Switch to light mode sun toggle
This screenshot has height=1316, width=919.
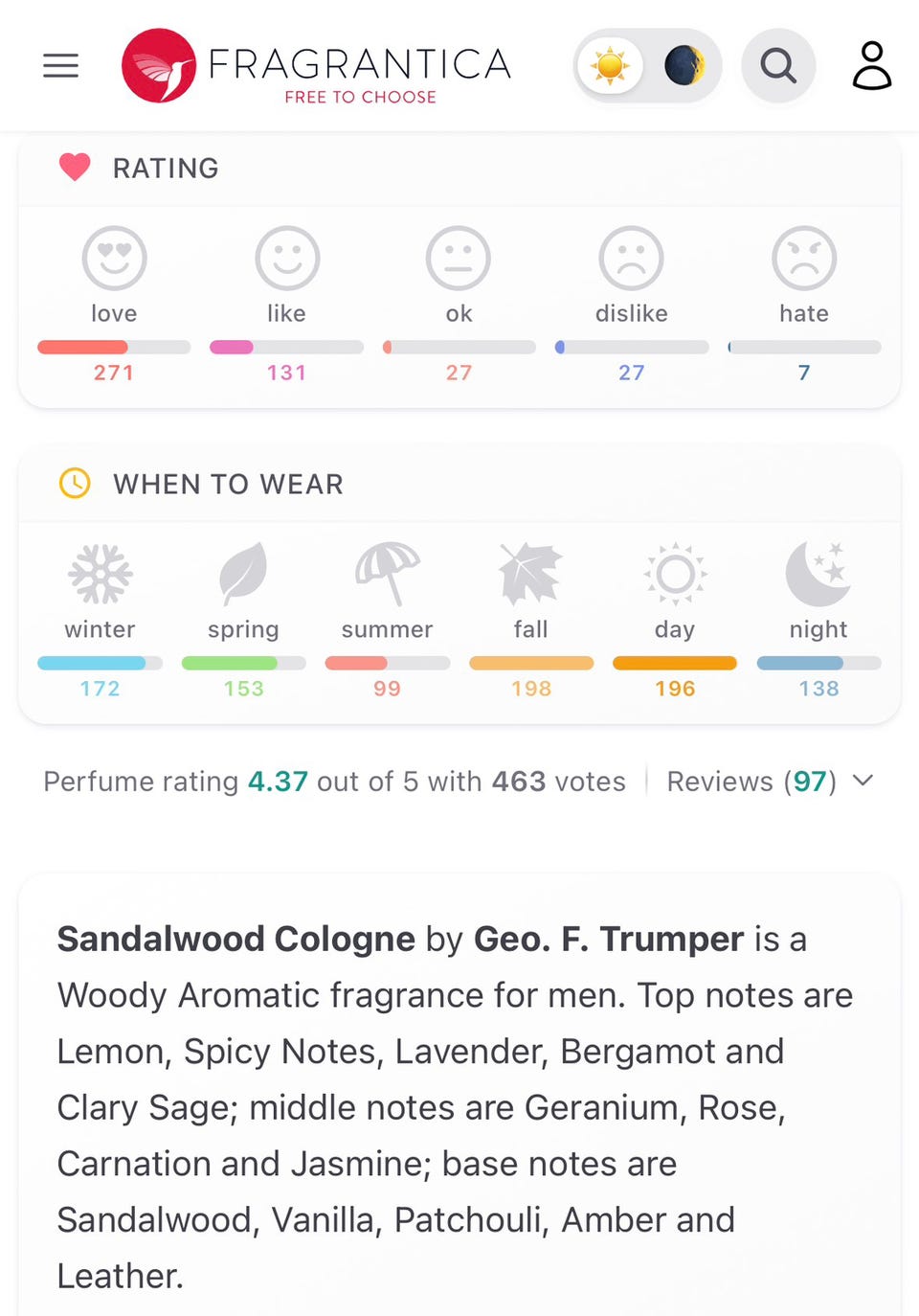(x=610, y=65)
